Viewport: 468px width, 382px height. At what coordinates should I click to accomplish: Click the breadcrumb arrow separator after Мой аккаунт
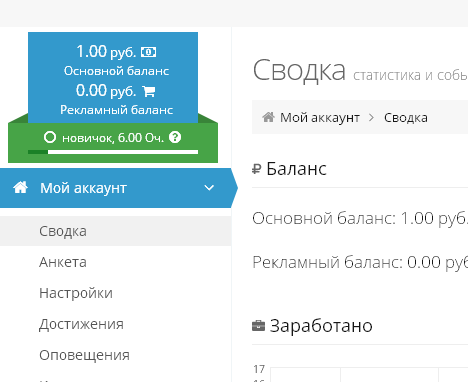(x=371, y=117)
